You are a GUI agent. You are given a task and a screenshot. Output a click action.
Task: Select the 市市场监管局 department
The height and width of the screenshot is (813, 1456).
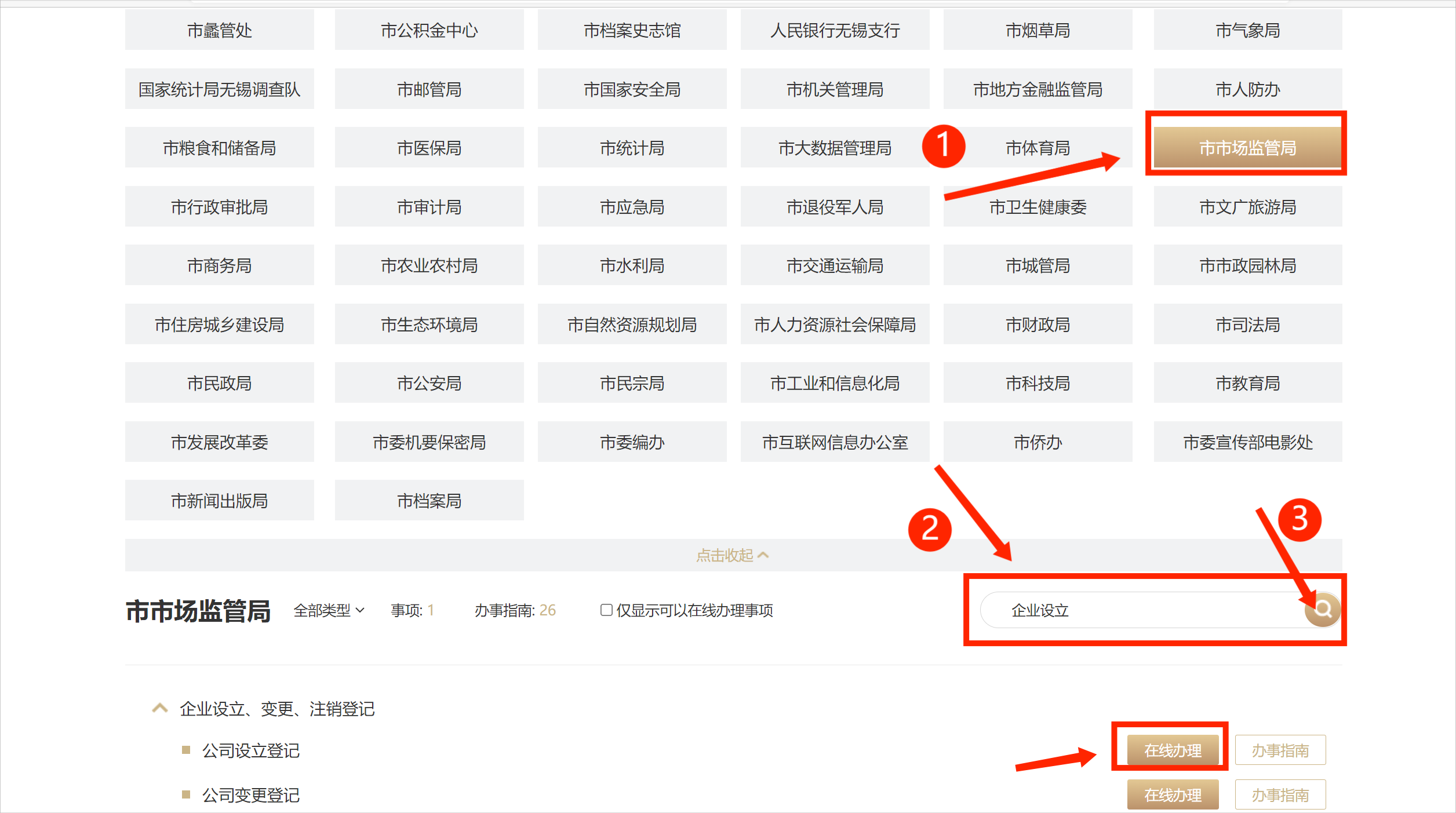[x=1247, y=148]
